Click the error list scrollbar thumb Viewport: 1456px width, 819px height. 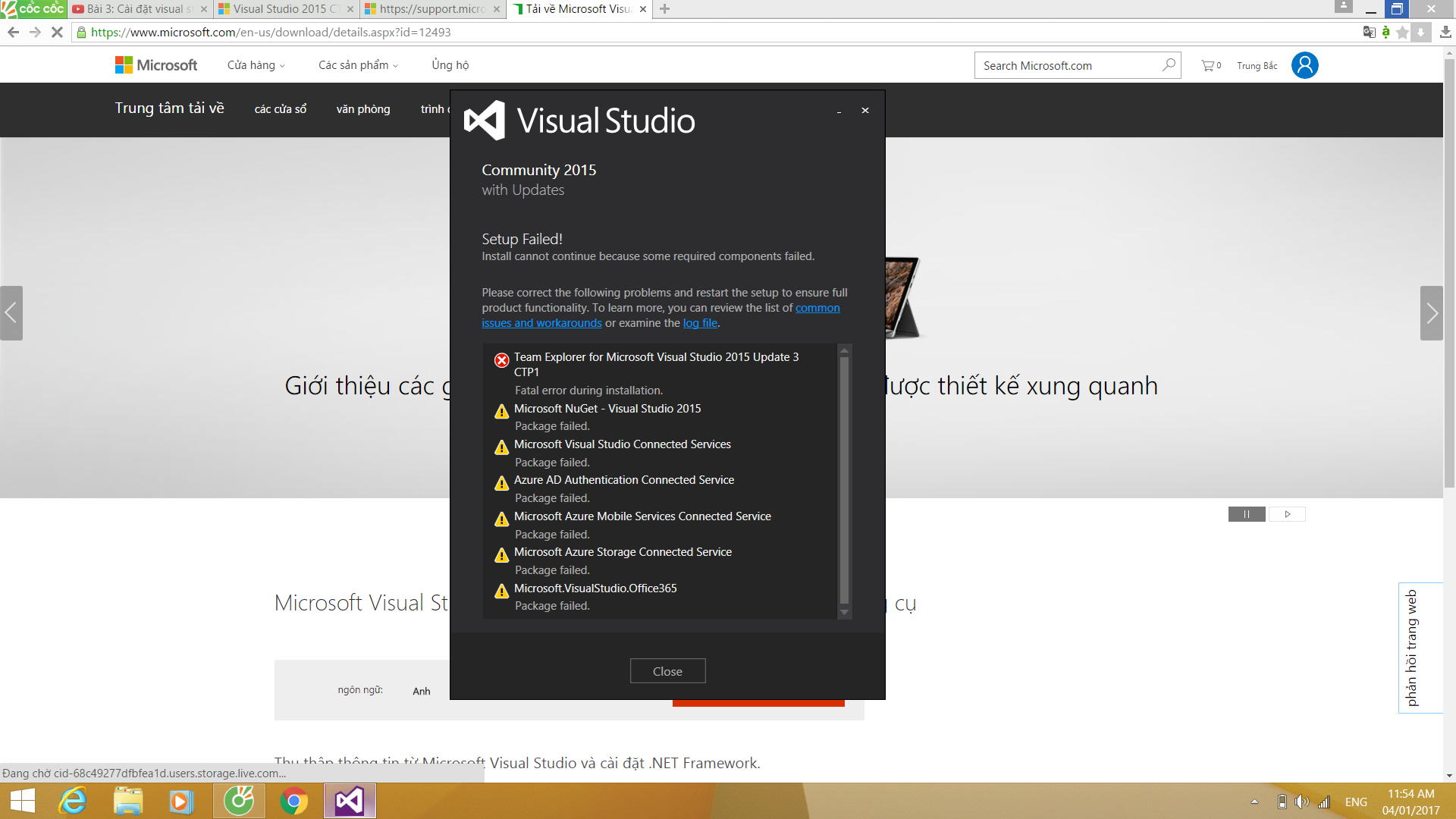coord(844,479)
